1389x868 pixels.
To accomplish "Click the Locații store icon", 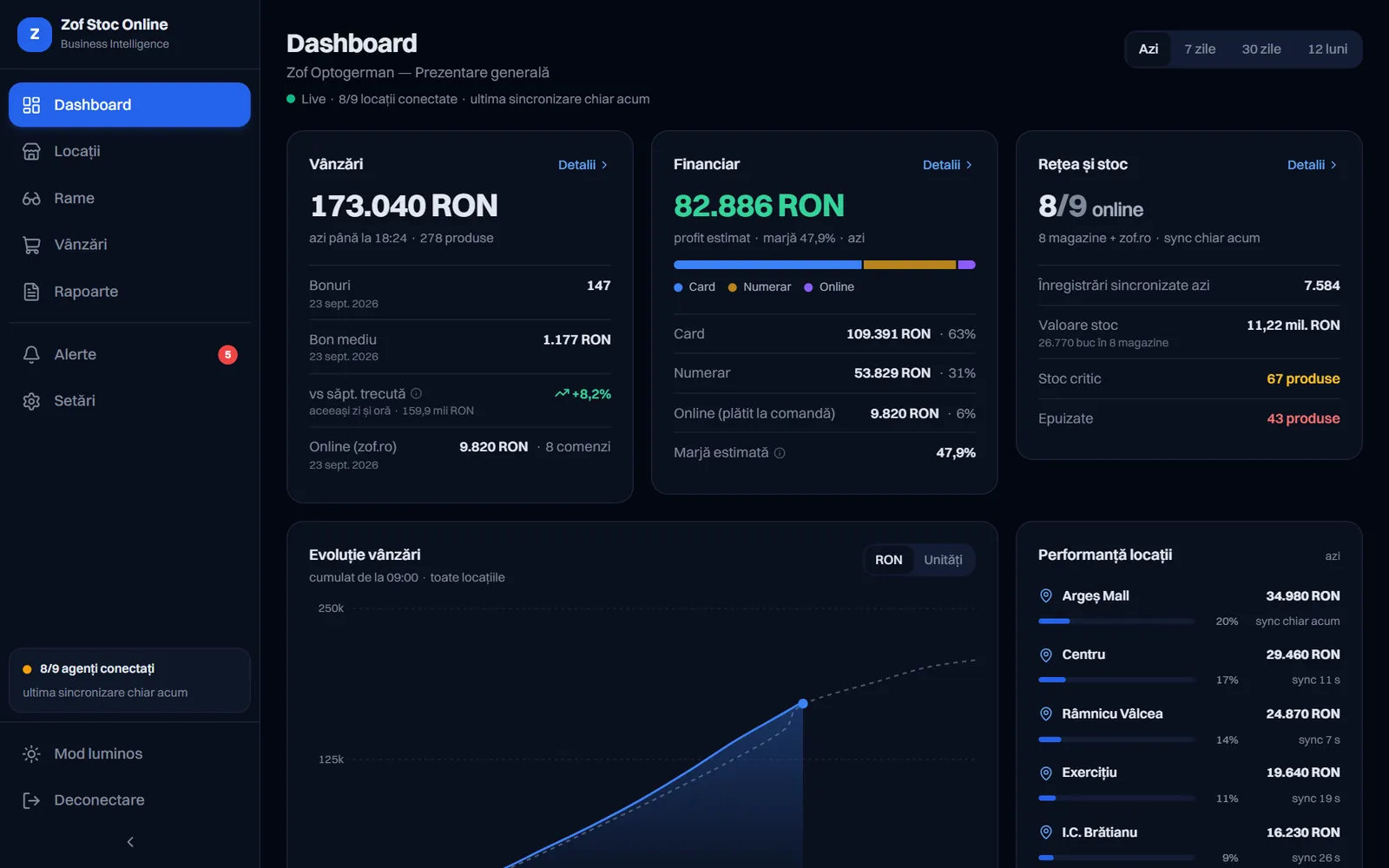I will click(x=31, y=151).
